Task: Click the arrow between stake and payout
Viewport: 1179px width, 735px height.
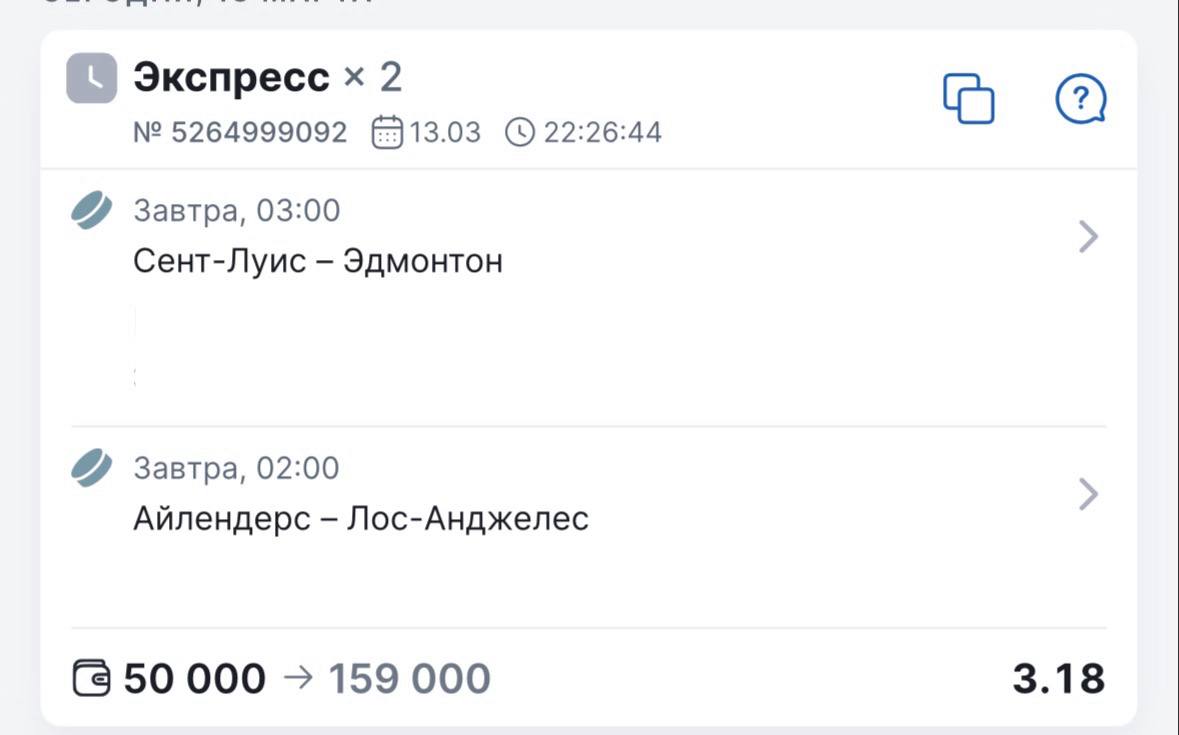Action: click(298, 678)
